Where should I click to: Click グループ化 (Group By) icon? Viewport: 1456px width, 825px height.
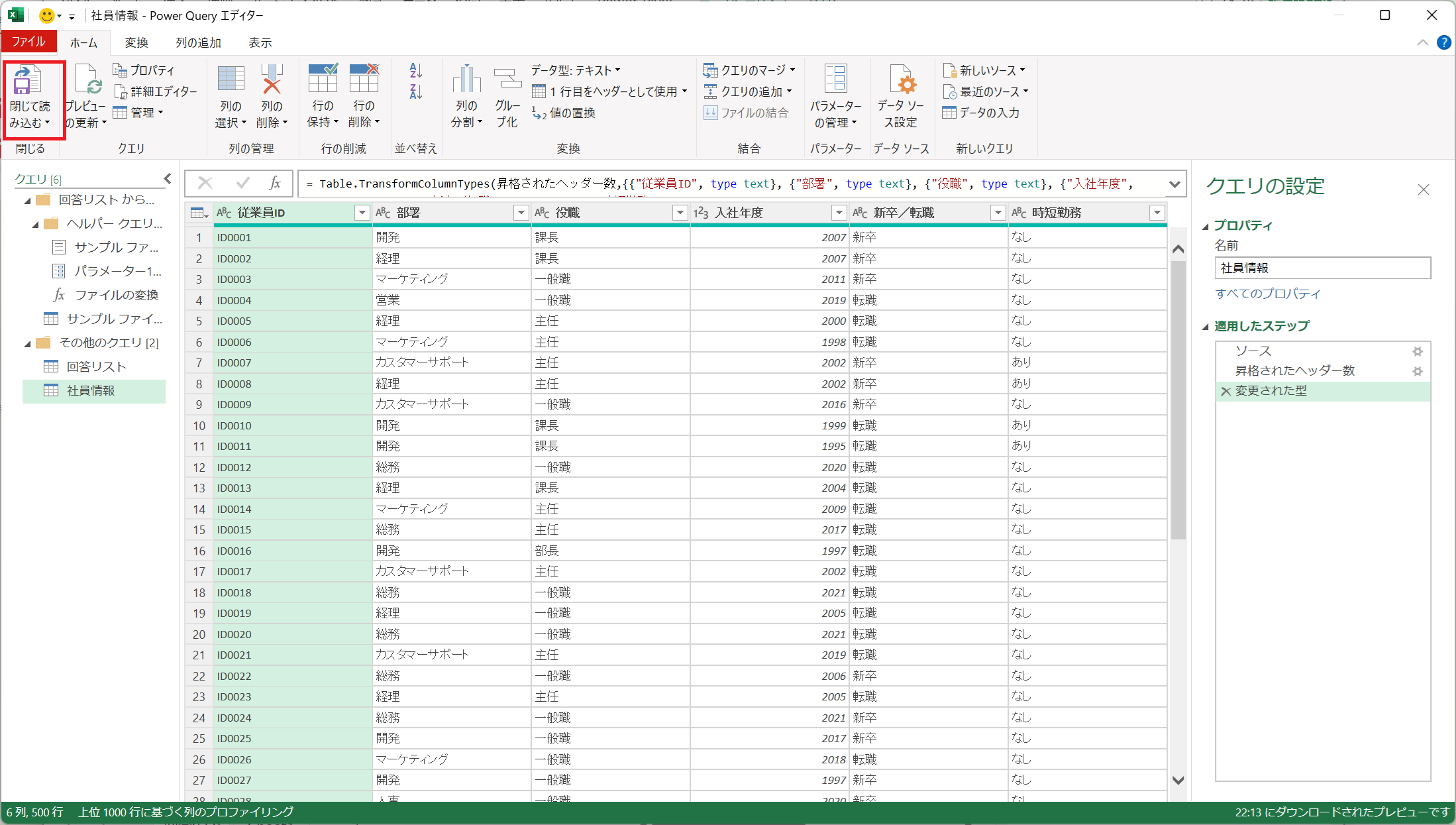pyautogui.click(x=507, y=80)
